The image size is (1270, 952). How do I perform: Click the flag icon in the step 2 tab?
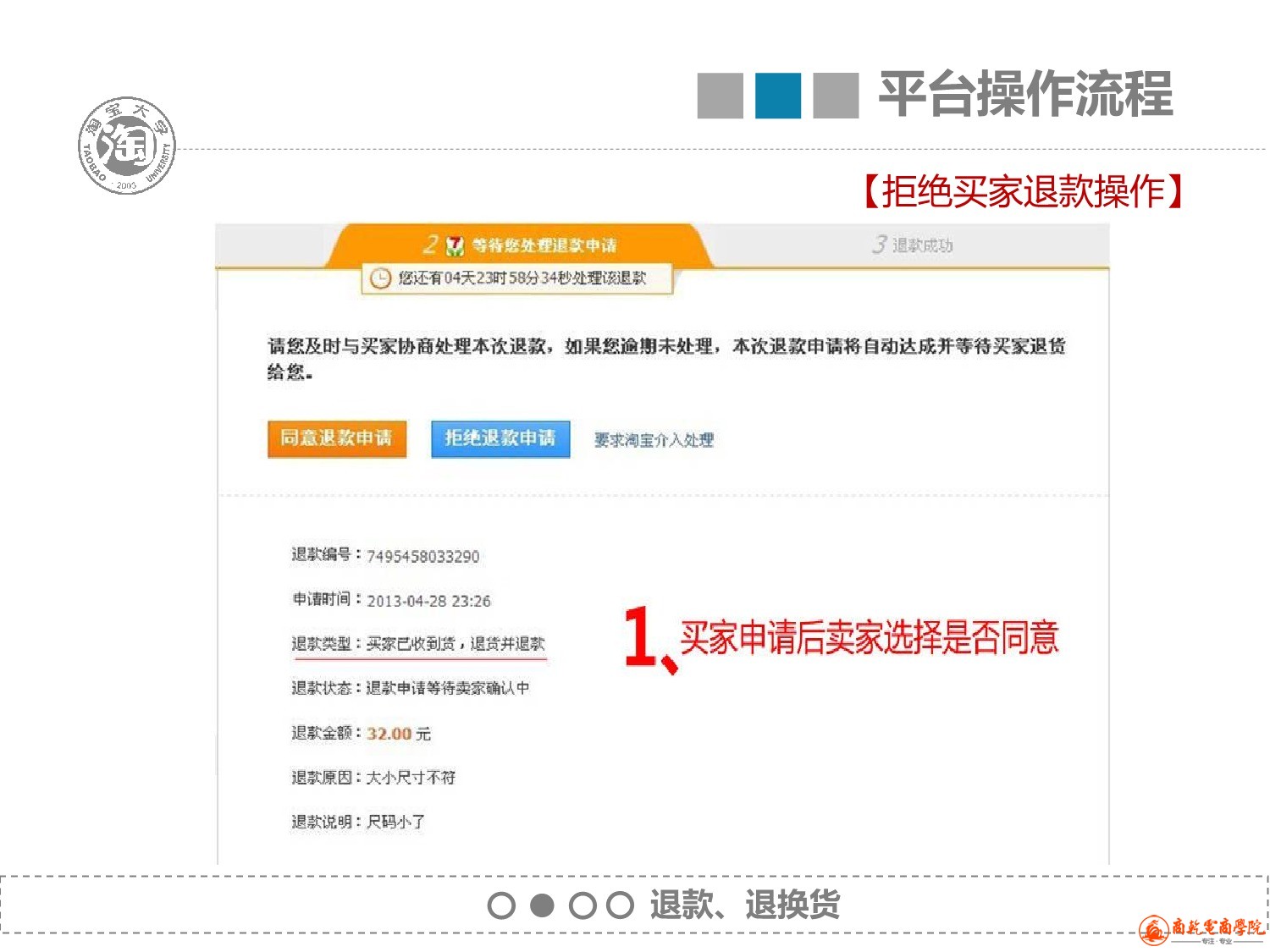[455, 245]
